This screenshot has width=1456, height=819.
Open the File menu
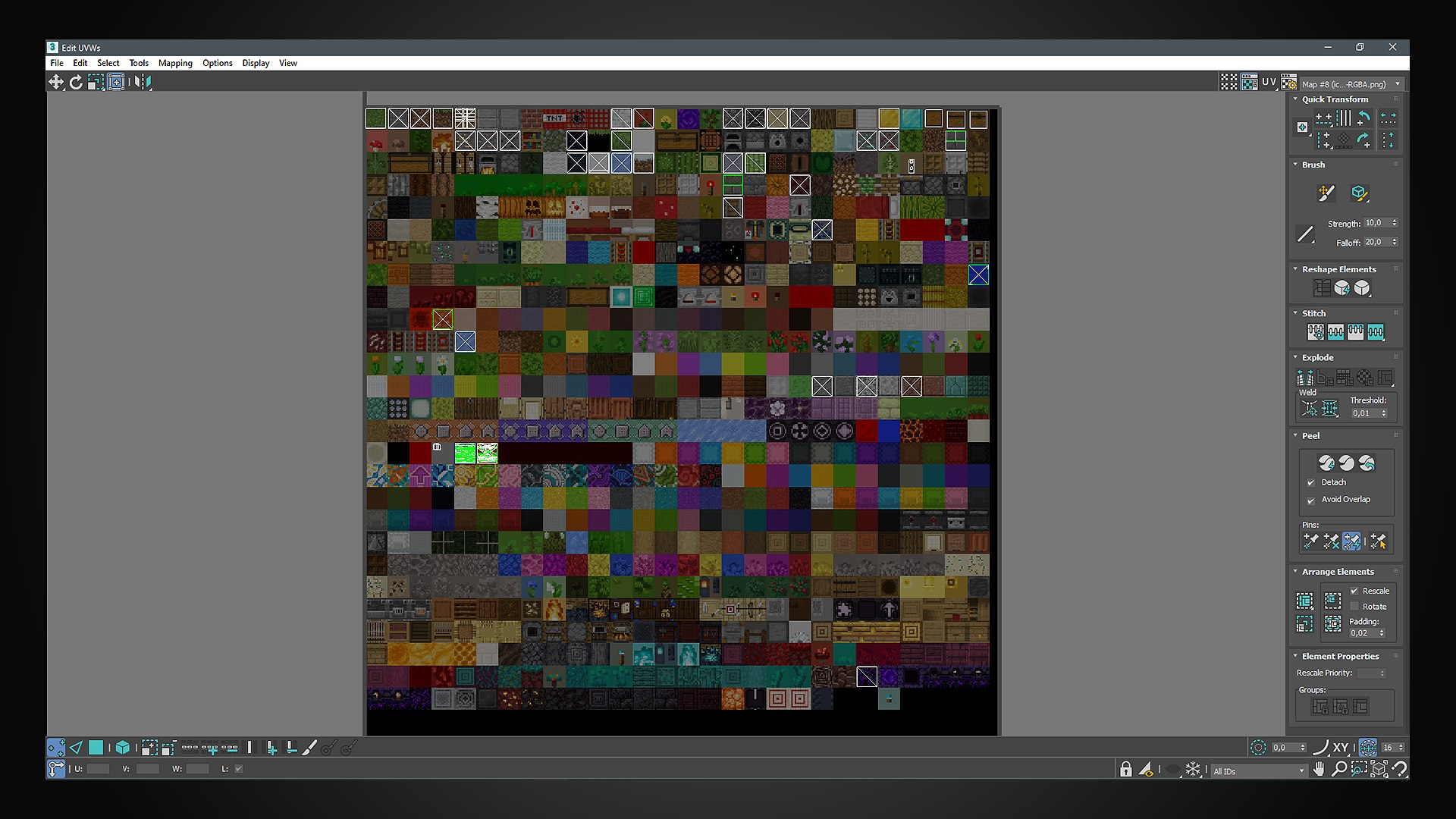(57, 63)
